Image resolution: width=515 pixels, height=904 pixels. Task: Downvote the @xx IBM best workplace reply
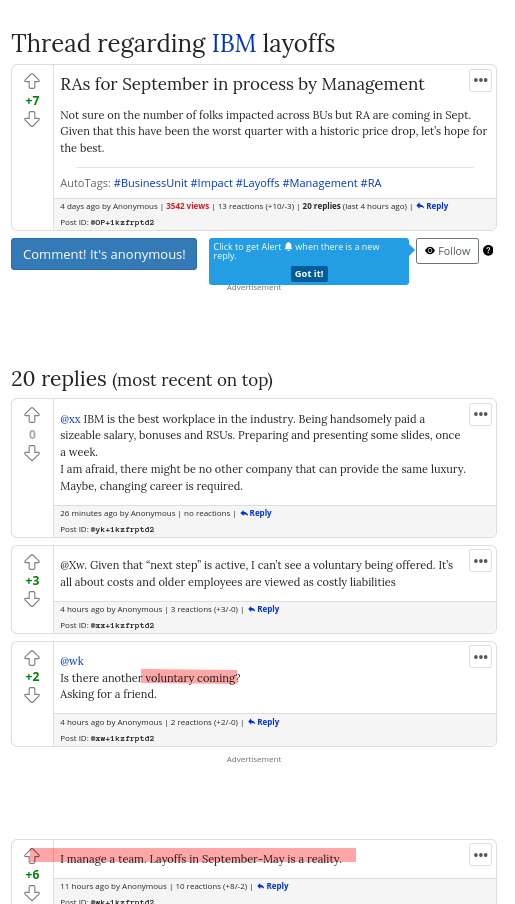pos(32,454)
